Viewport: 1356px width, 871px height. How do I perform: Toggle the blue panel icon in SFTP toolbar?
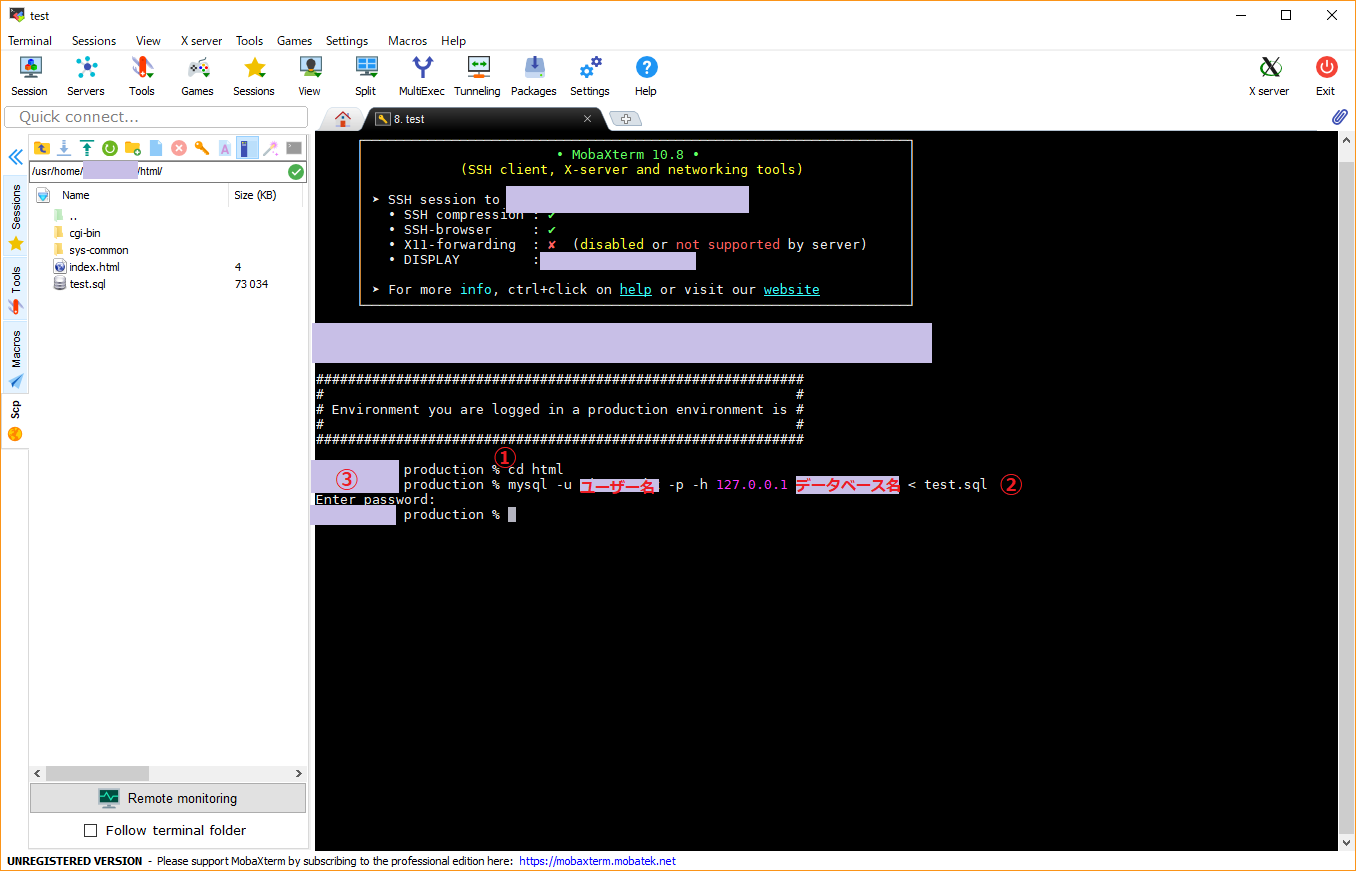point(247,148)
